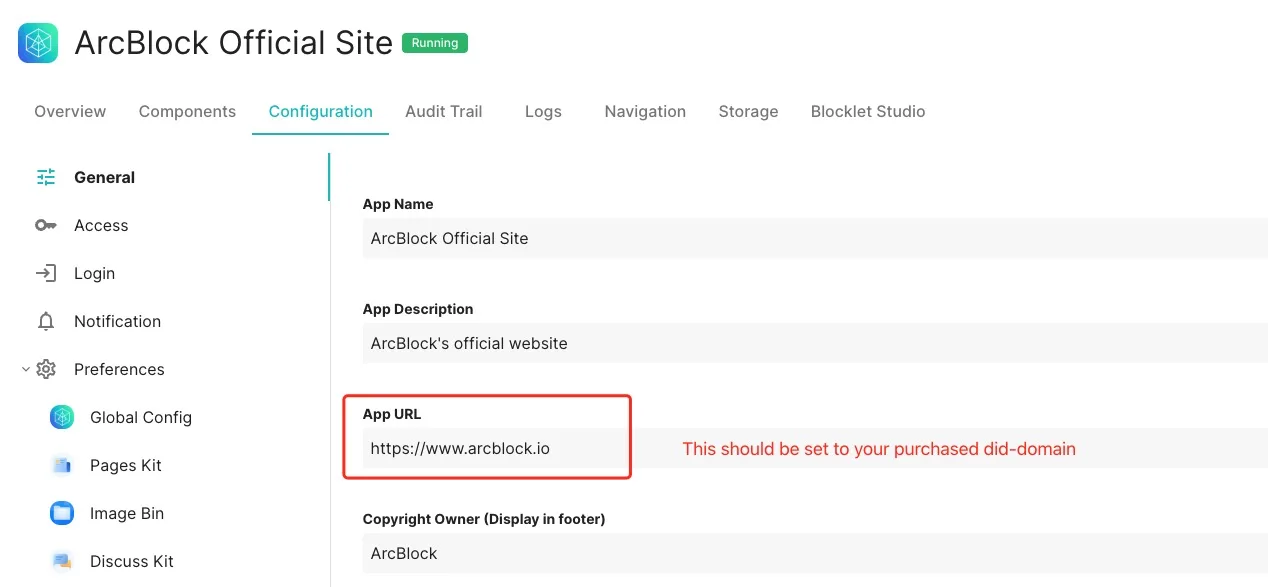Switch to the Overview tab

pyautogui.click(x=70, y=111)
